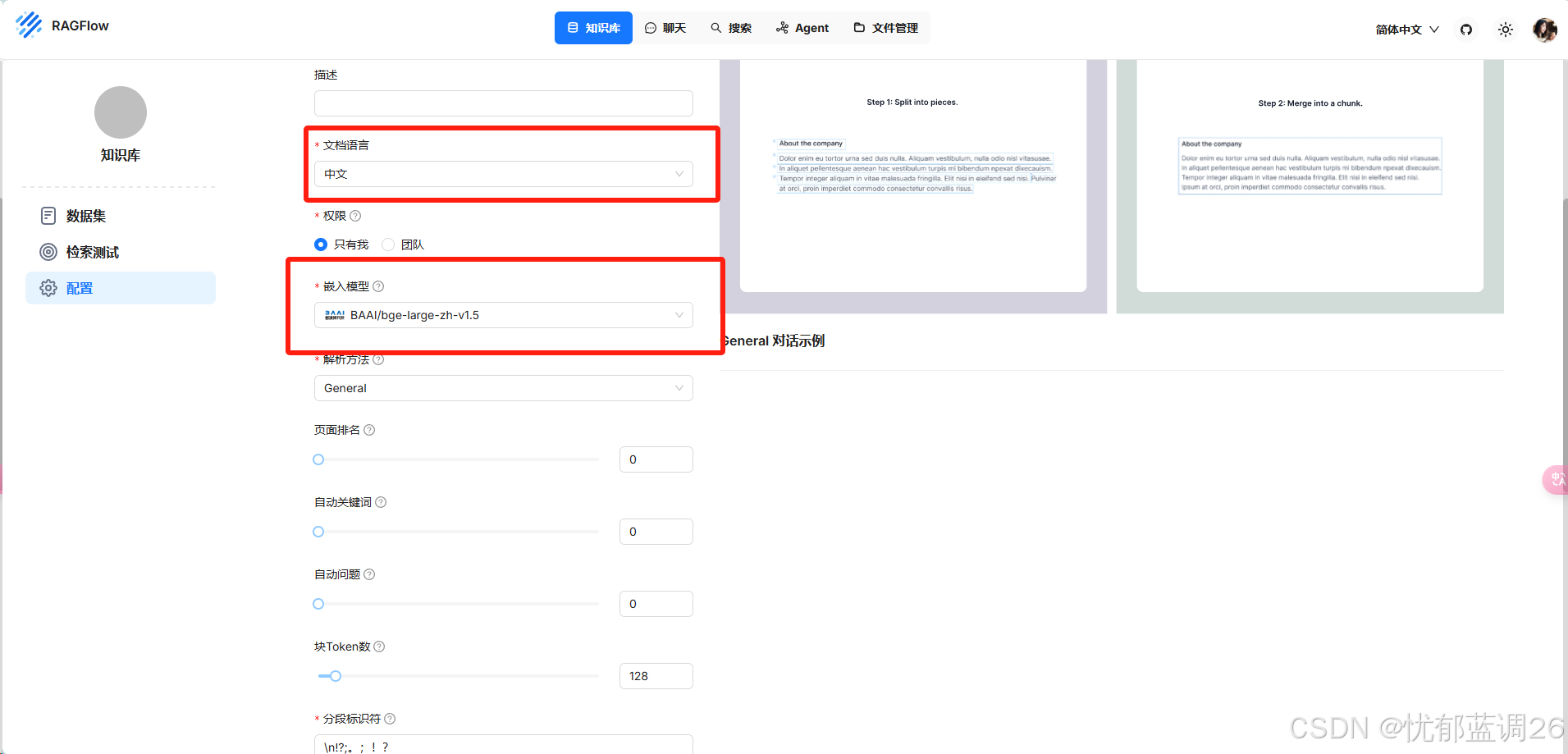Switch to the Agent tab
Screen dimensions: 1568x754
(802, 28)
